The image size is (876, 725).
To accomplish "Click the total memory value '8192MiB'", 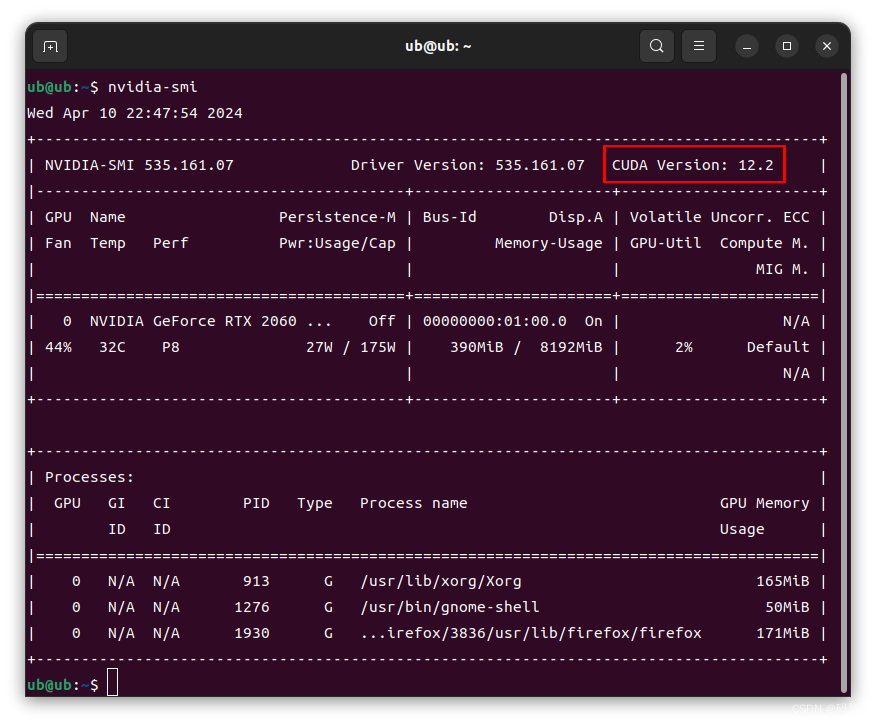I will click(x=571, y=347).
